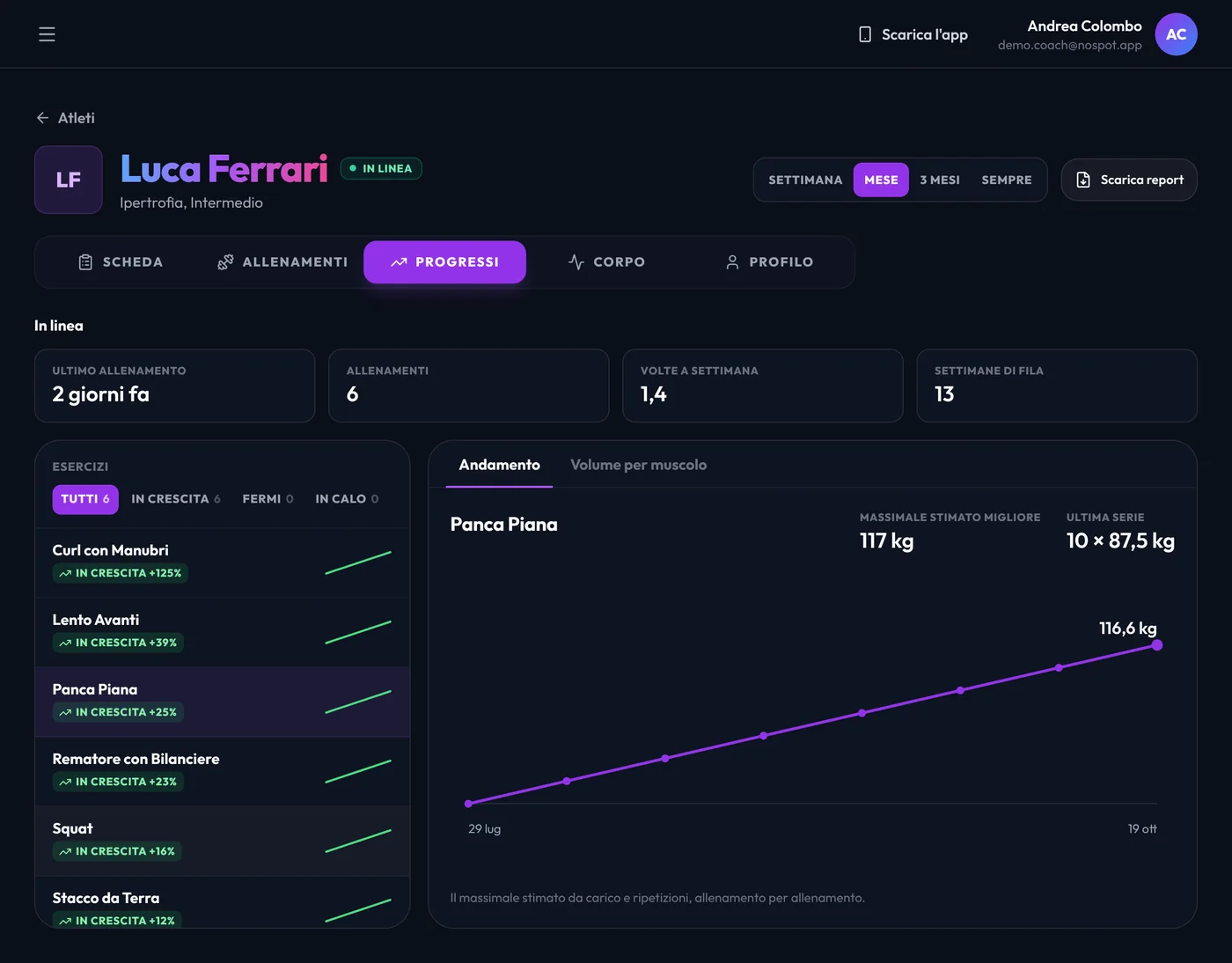
Task: Click the Ultimo Allenamento stat card
Action: 175,386
